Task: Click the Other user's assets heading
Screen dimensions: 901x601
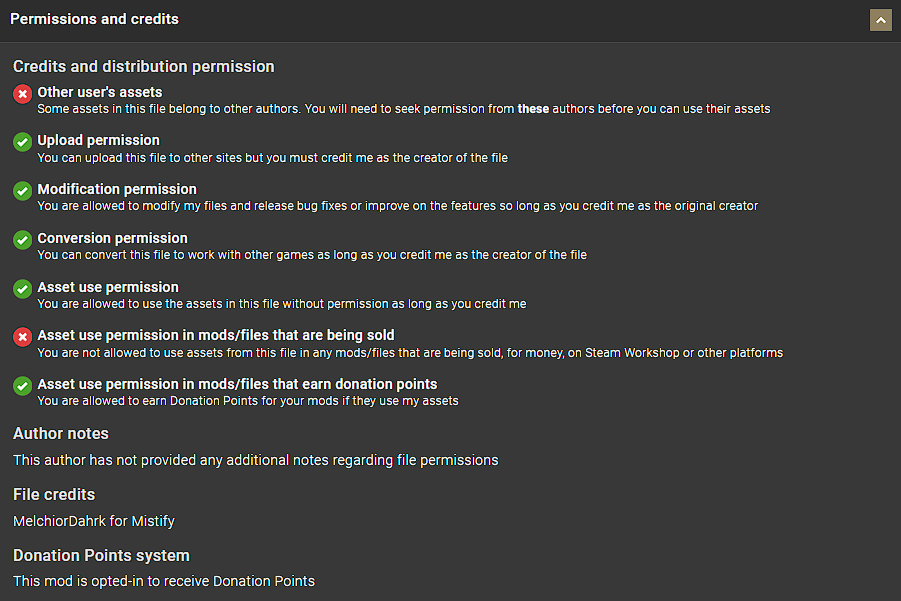Action: pos(99,92)
